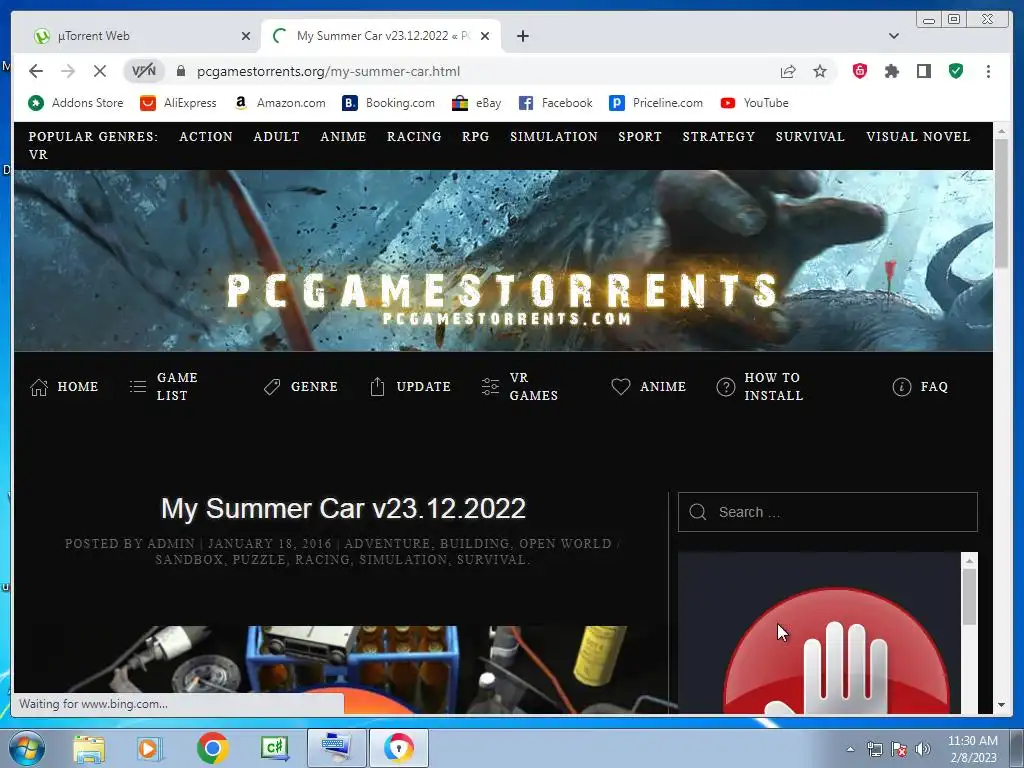Screen dimensions: 1024x768
Task: Open the FAQ info menu item
Action: [920, 387]
